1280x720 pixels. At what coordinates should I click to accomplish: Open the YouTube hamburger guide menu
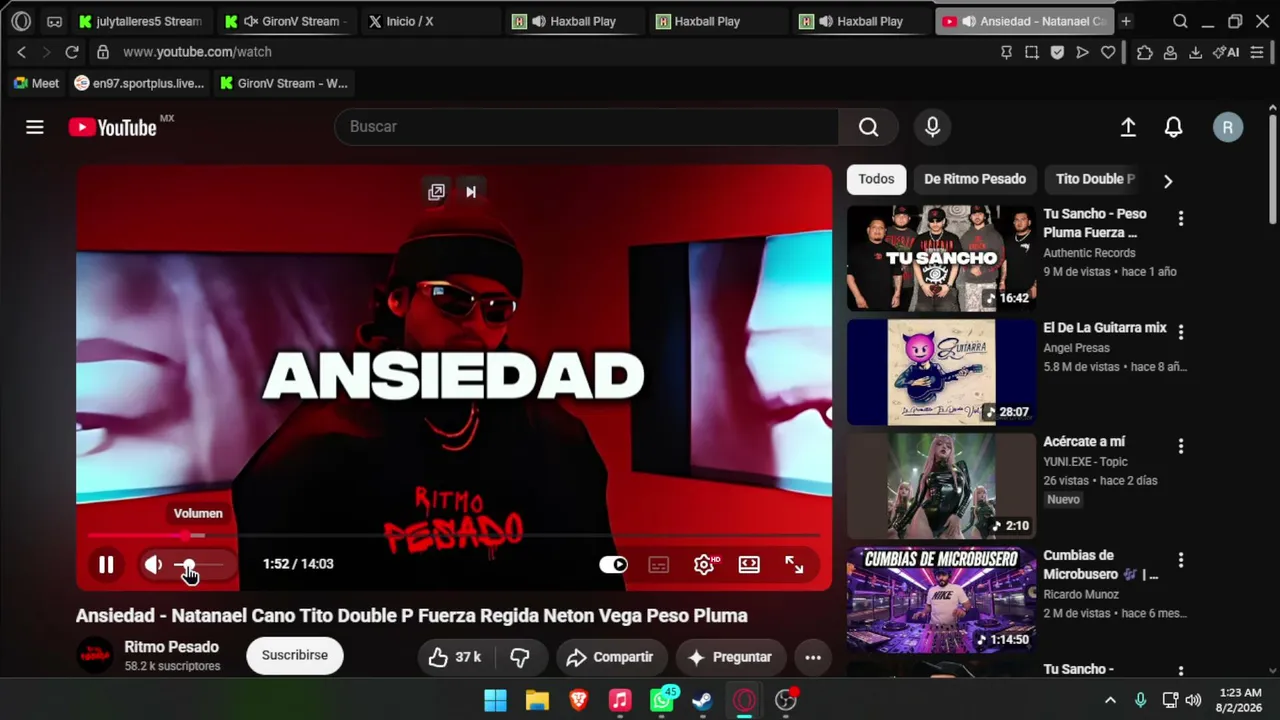[x=35, y=127]
